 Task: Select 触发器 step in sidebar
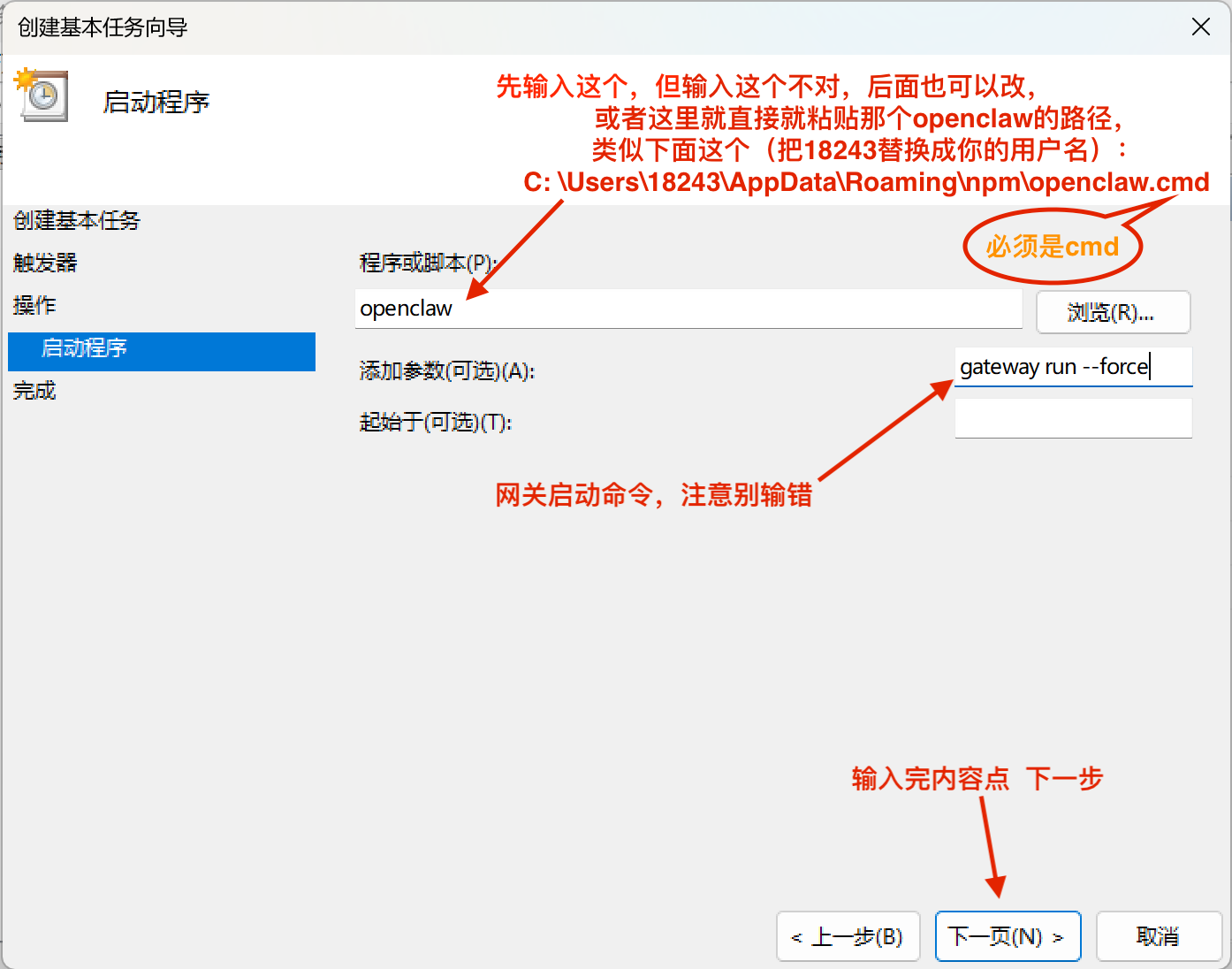pos(45,263)
